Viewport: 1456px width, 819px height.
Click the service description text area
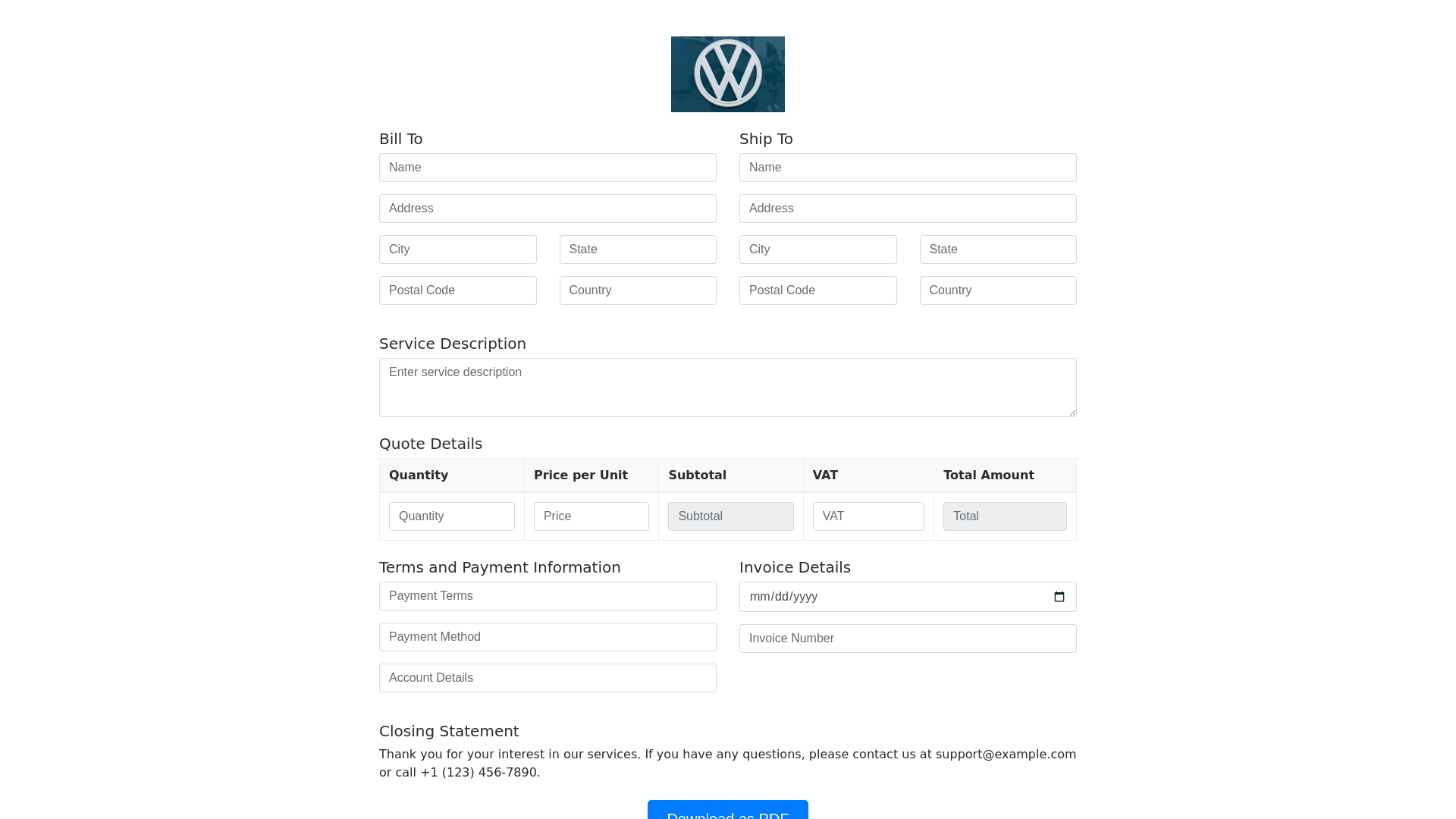coord(727,388)
